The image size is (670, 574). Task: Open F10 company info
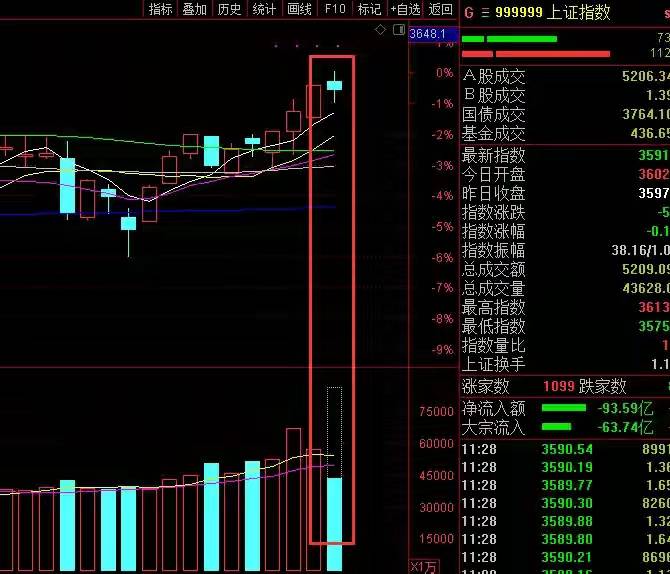(335, 9)
